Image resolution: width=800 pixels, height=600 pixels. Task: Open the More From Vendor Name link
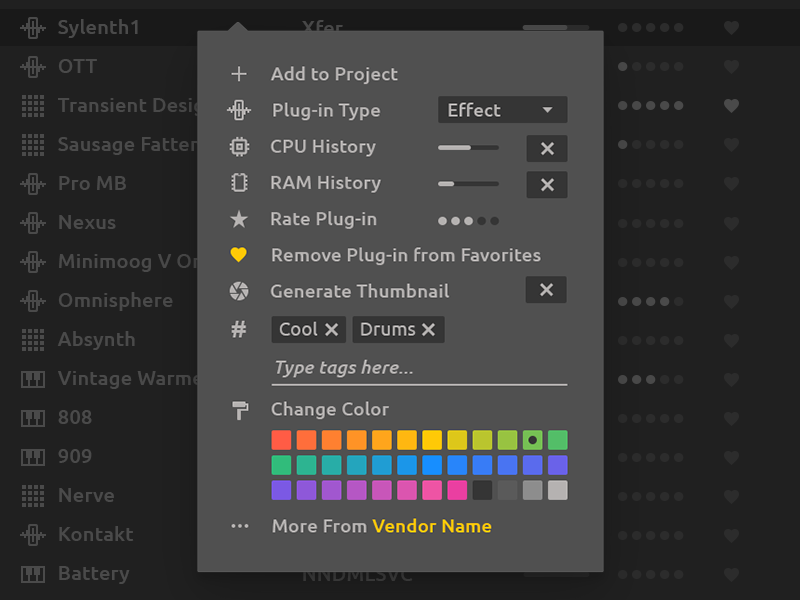click(x=432, y=526)
